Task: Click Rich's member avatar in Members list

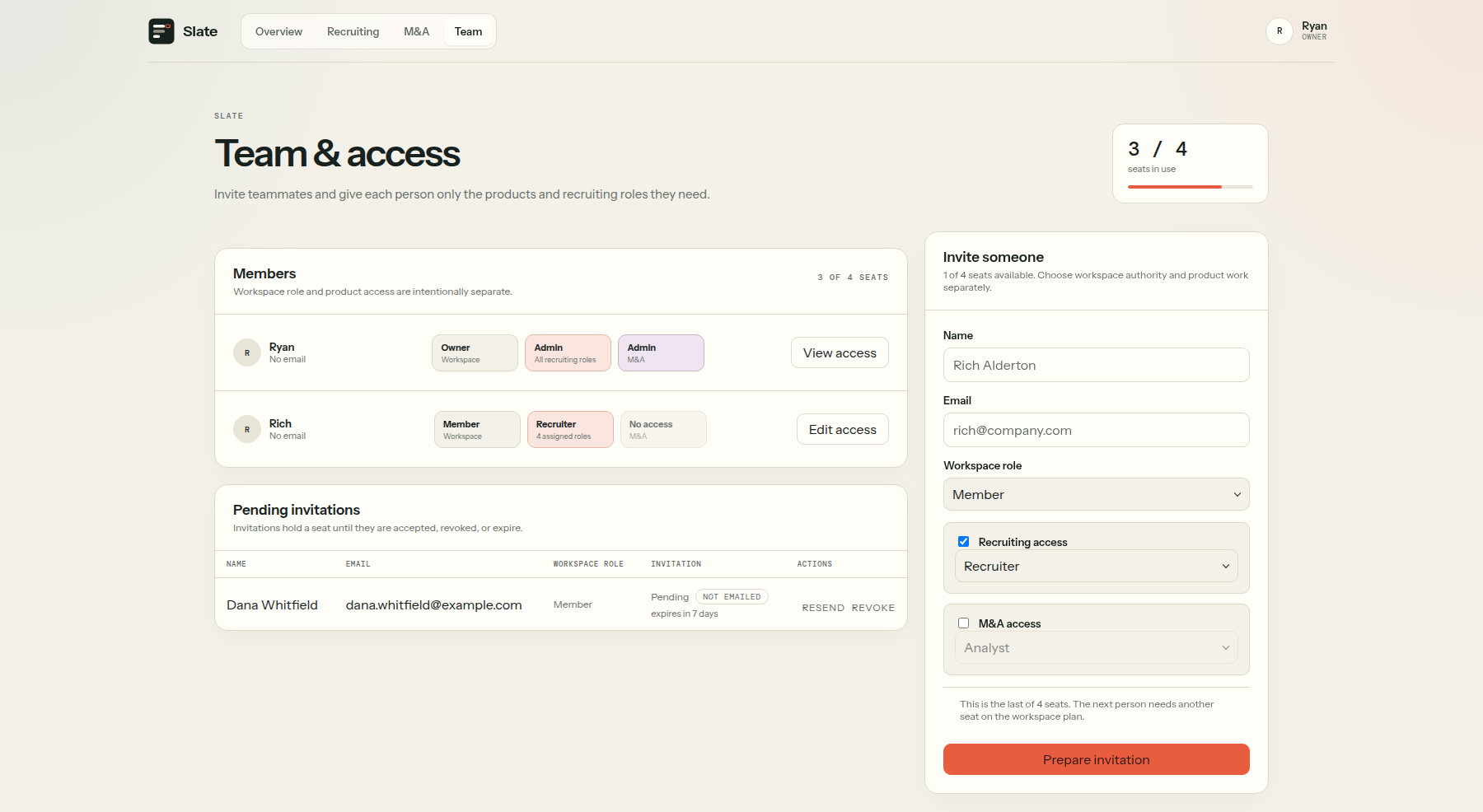Action: click(x=247, y=429)
